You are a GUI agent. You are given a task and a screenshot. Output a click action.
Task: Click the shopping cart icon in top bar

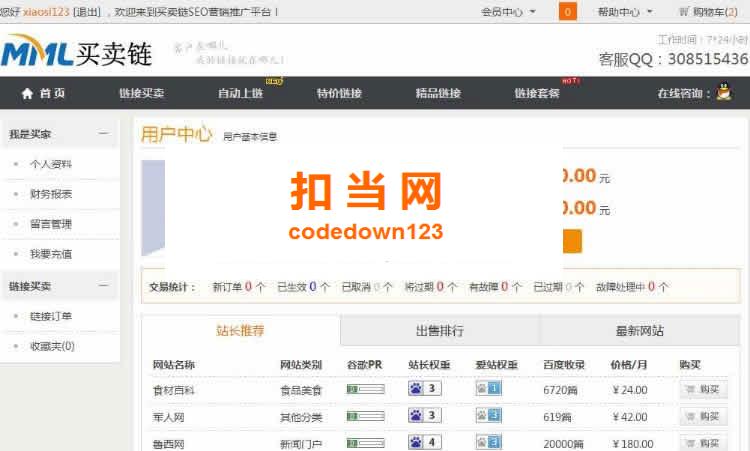[684, 11]
